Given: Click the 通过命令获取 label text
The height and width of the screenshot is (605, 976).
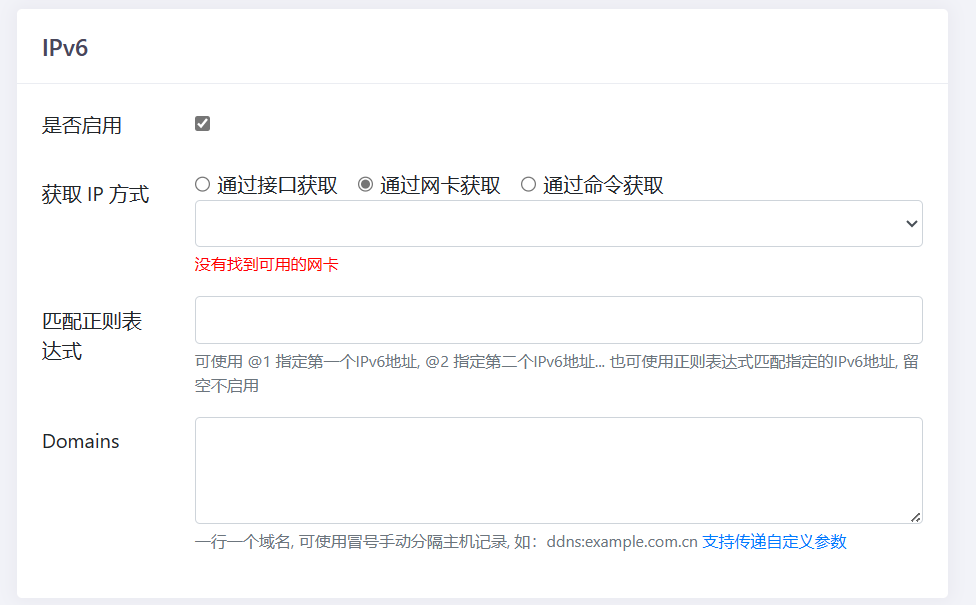Looking at the screenshot, I should [x=603, y=185].
